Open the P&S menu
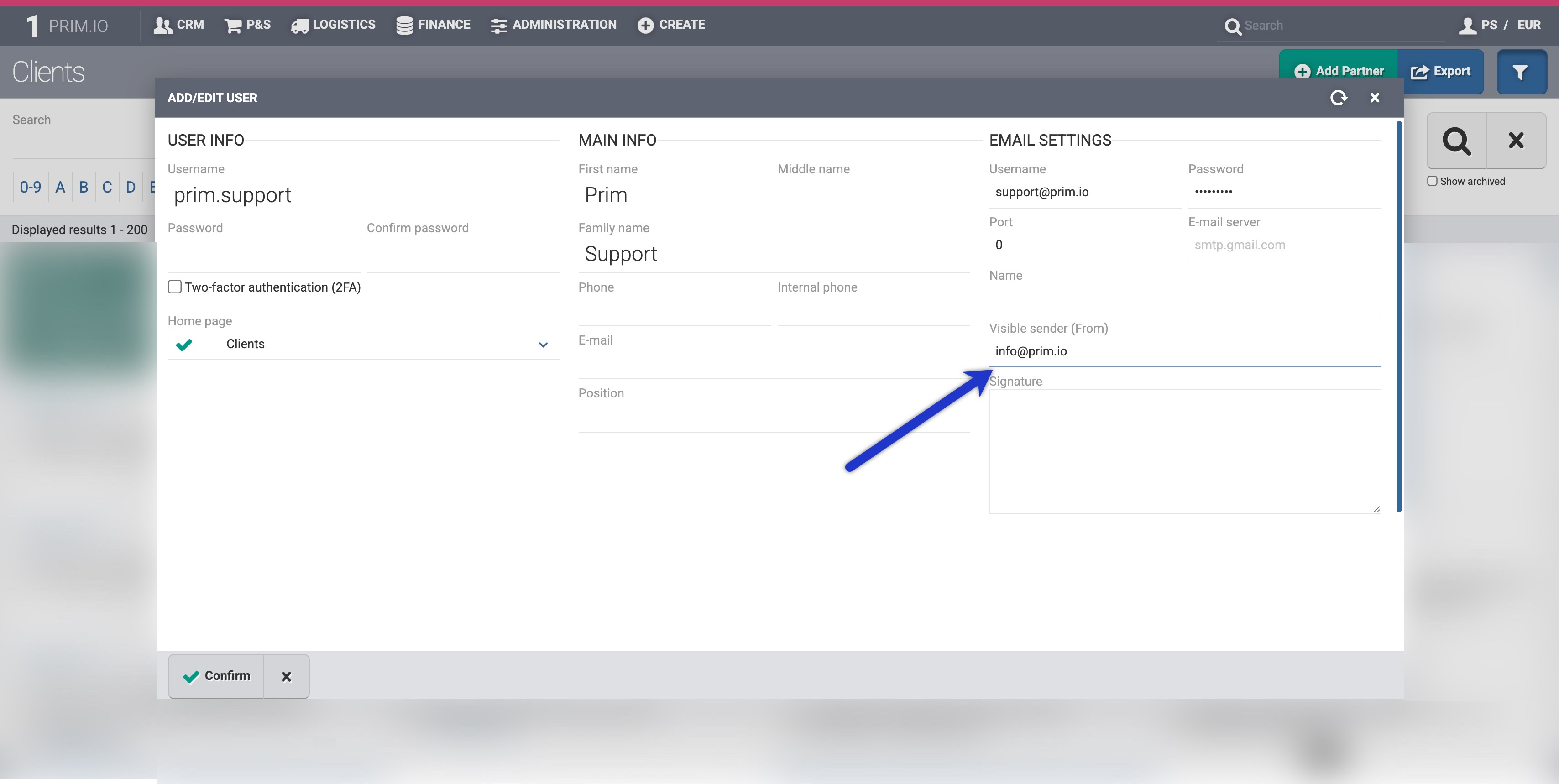1559x784 pixels. click(x=247, y=25)
